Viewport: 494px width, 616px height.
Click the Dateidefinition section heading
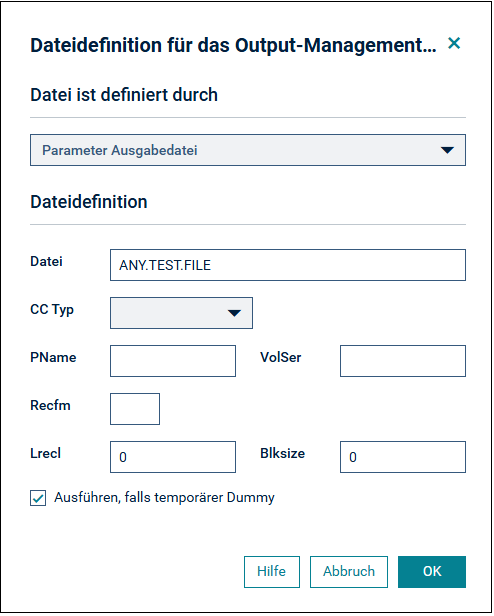pos(89,202)
